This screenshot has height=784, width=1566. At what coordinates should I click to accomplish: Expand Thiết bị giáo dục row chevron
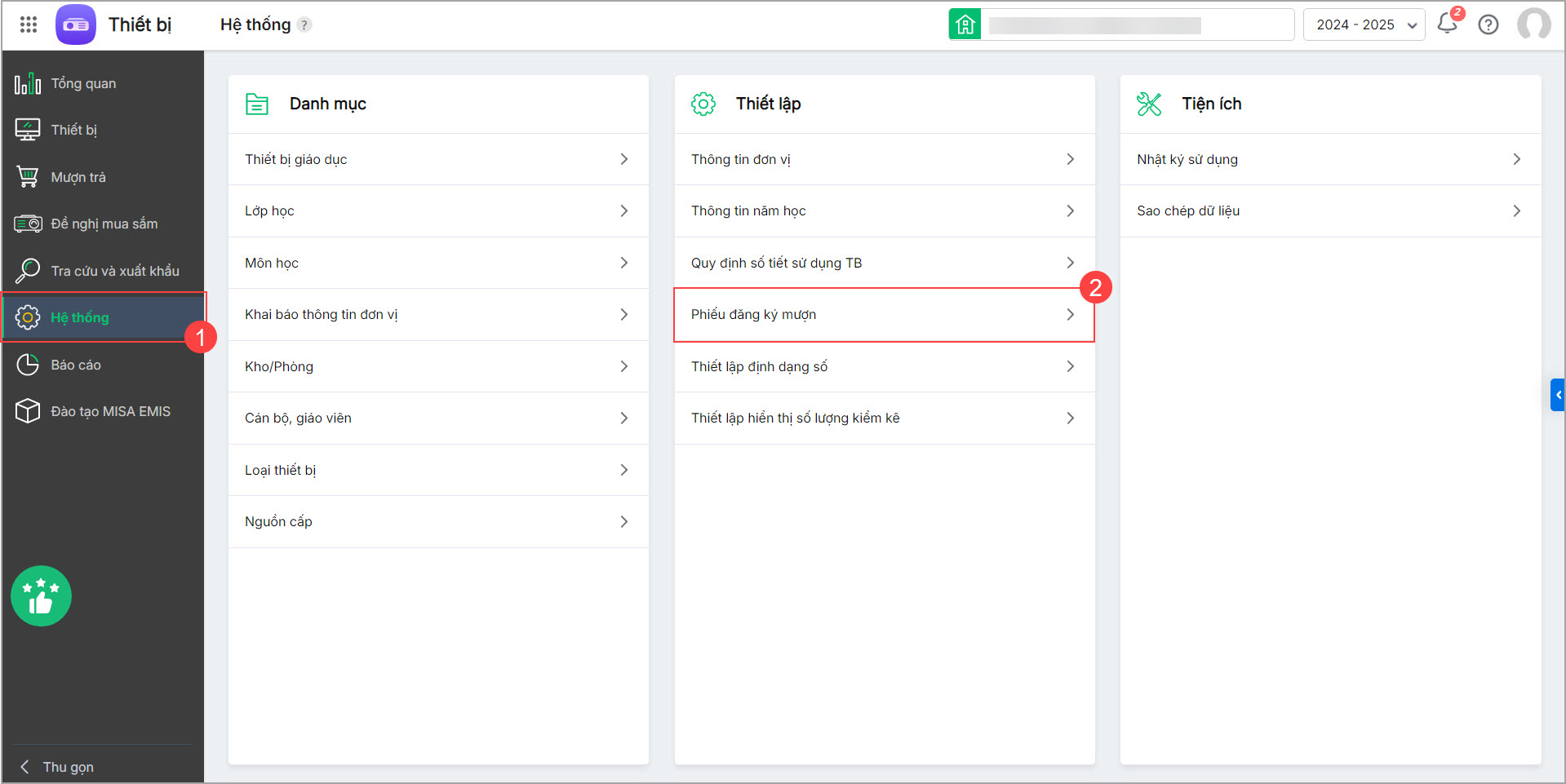pos(624,159)
